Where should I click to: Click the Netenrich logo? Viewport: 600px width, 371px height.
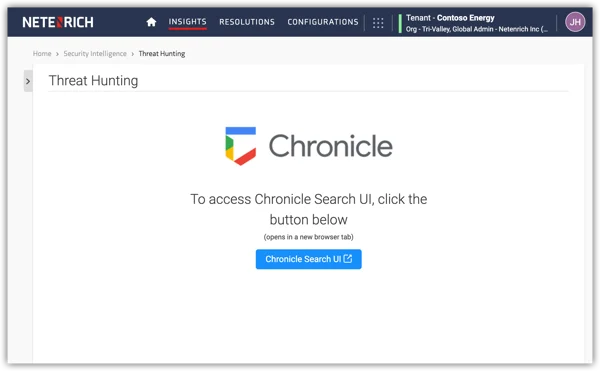pos(58,22)
